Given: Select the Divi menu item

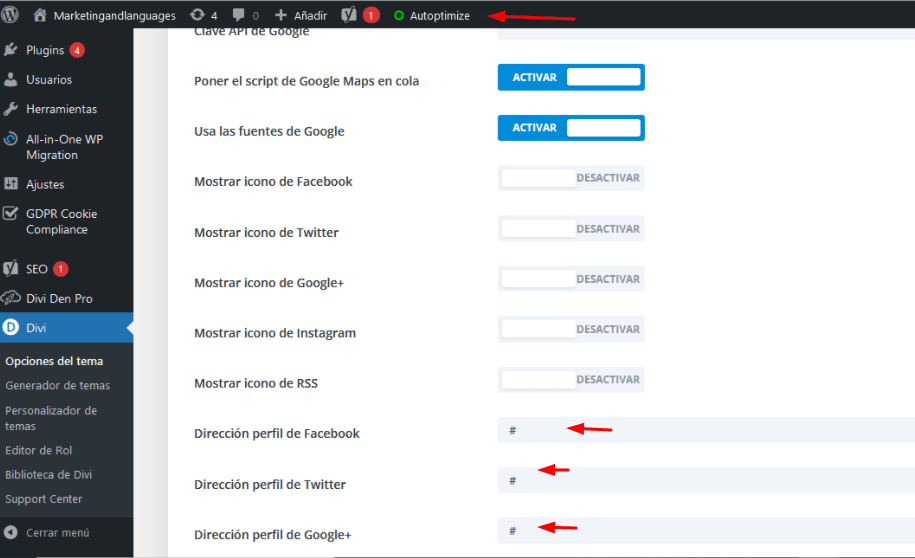Looking at the screenshot, I should [x=67, y=327].
